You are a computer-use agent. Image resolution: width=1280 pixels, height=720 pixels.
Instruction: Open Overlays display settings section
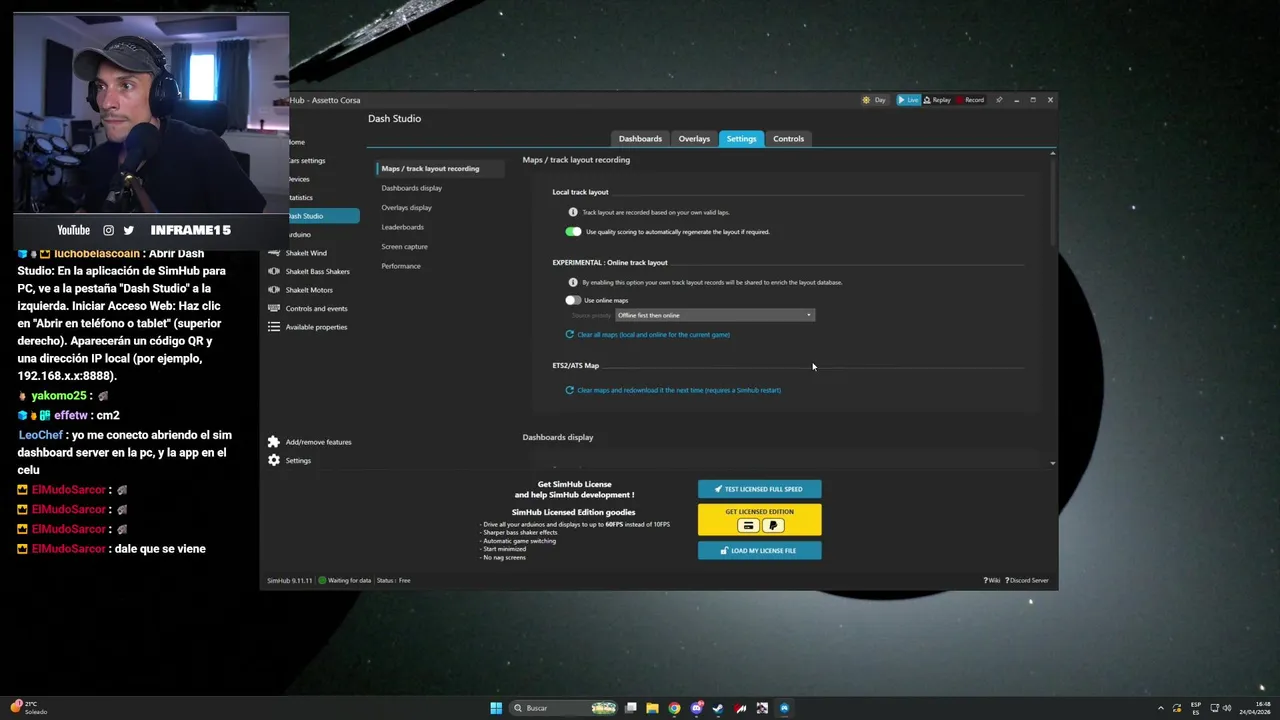pos(406,207)
